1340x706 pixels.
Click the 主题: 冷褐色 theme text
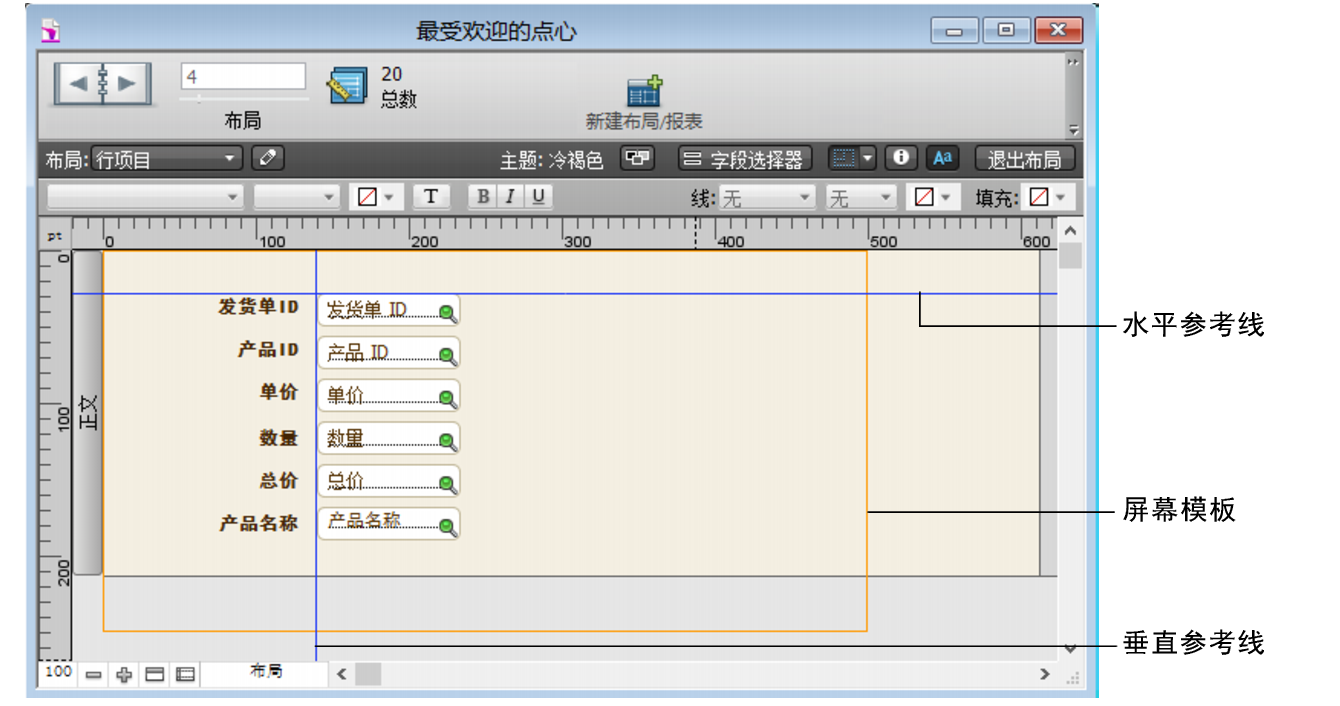point(552,159)
